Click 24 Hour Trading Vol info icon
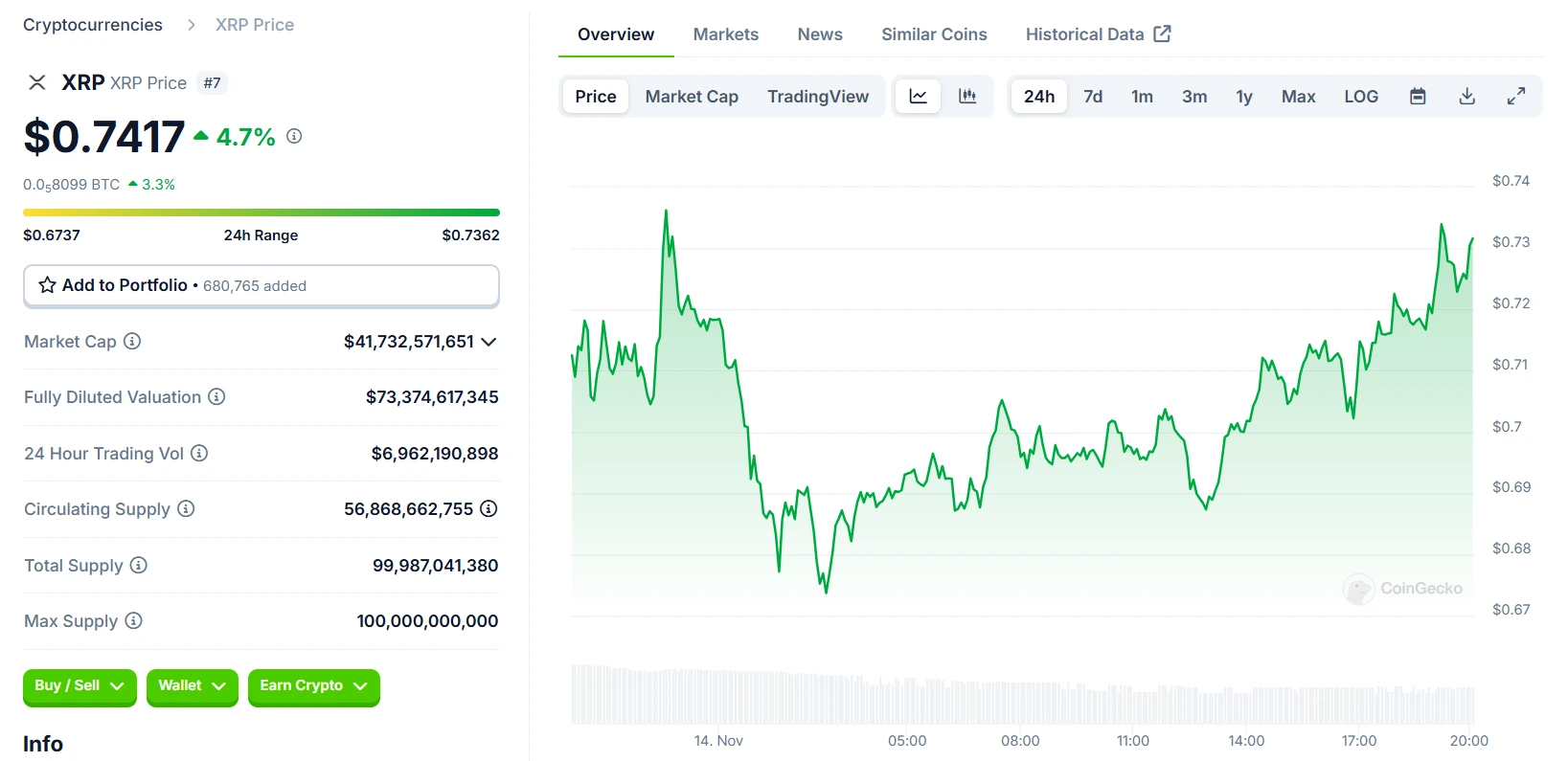 click(x=199, y=453)
